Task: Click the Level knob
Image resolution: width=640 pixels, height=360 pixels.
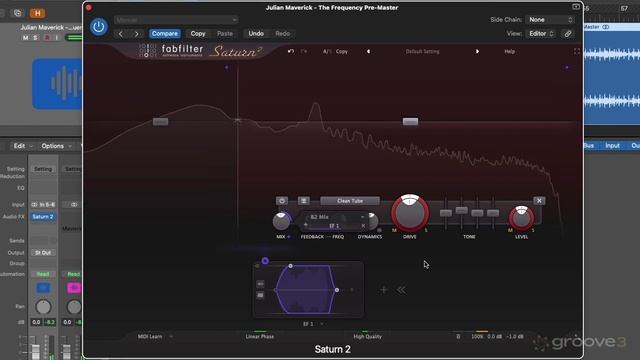Action: click(x=521, y=218)
